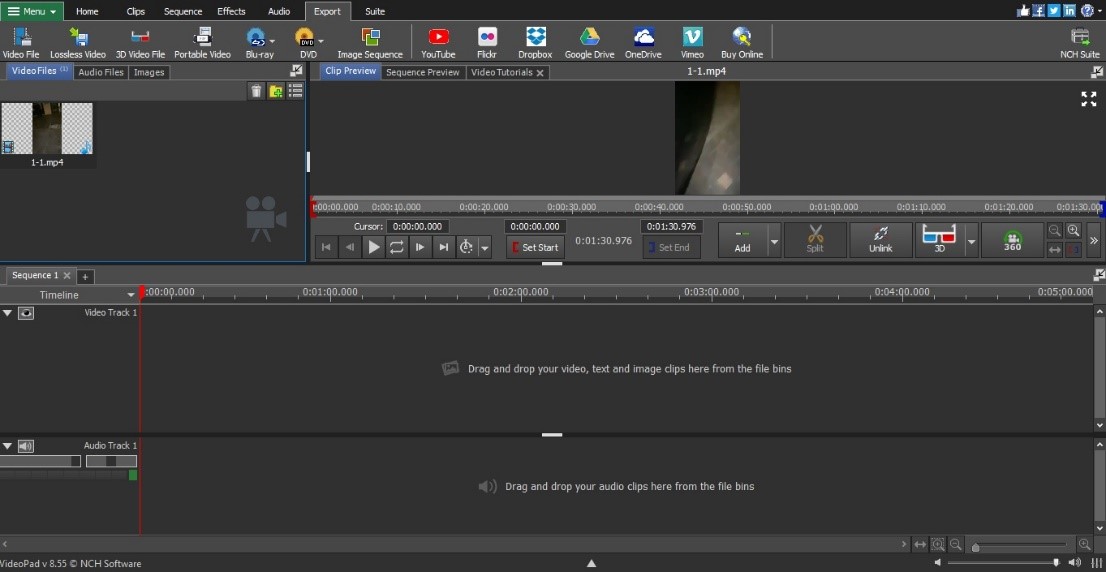Open the NCH Suite

click(x=1079, y=43)
